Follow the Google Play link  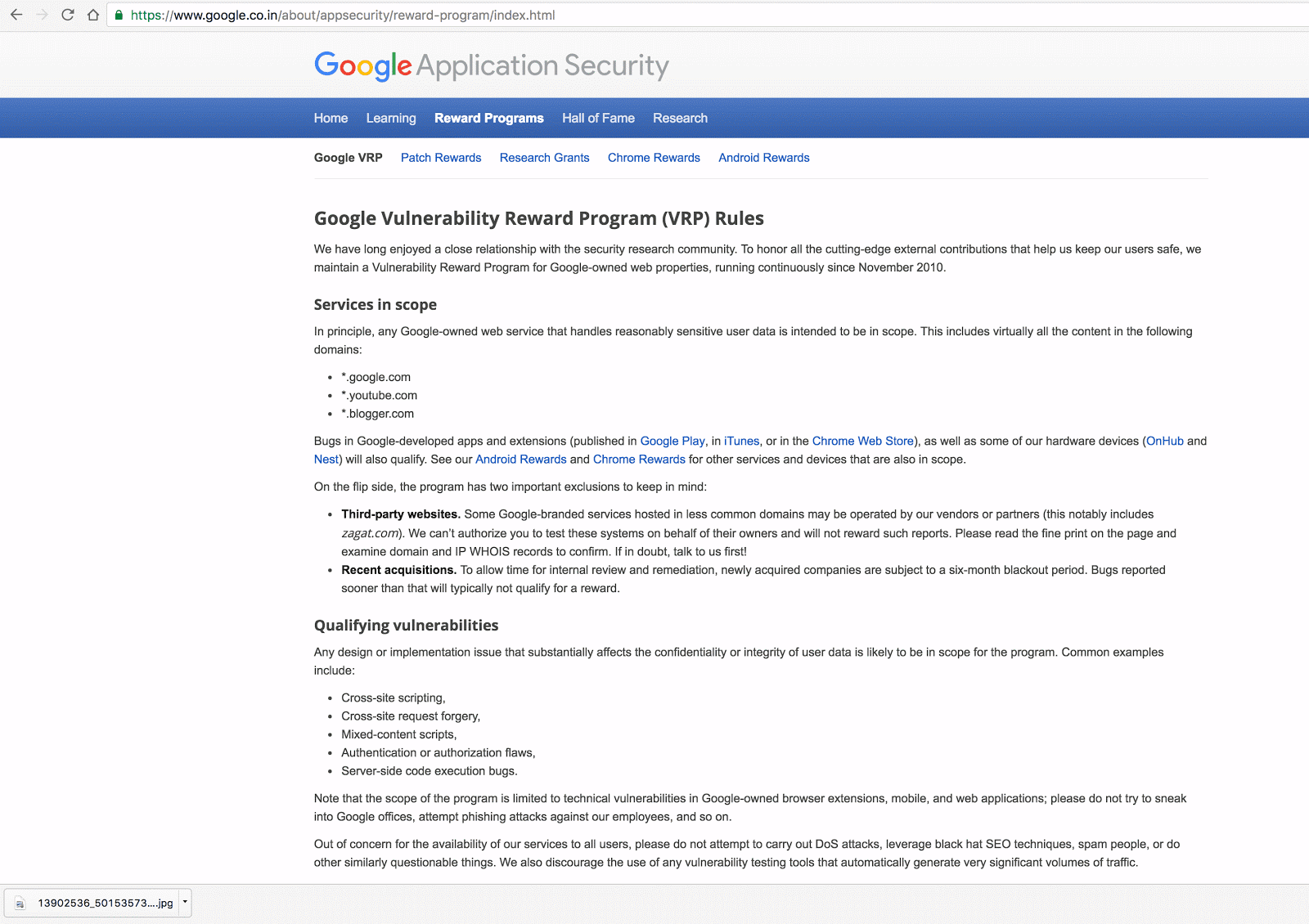click(x=672, y=441)
